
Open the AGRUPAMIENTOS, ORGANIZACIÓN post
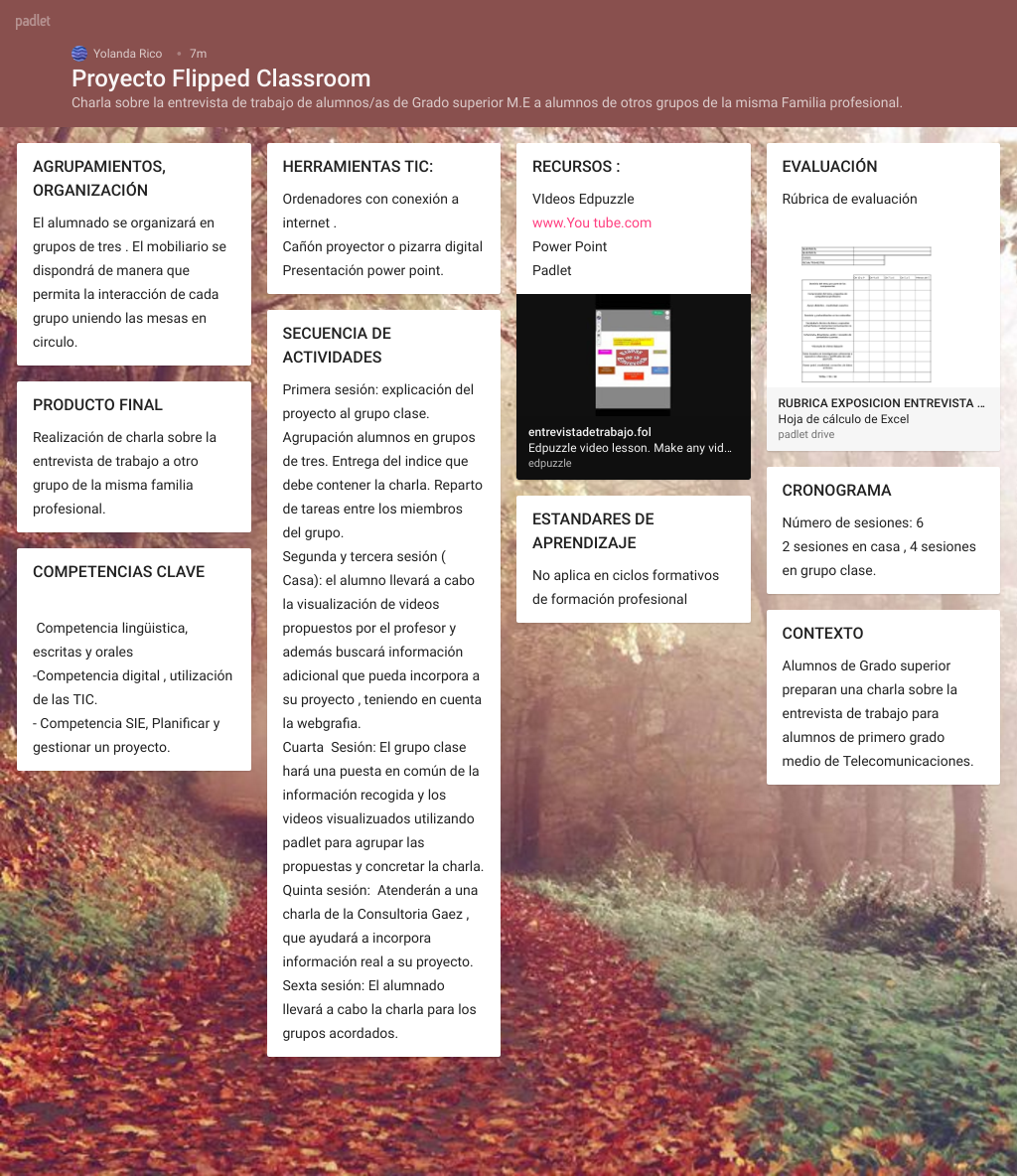(133, 253)
